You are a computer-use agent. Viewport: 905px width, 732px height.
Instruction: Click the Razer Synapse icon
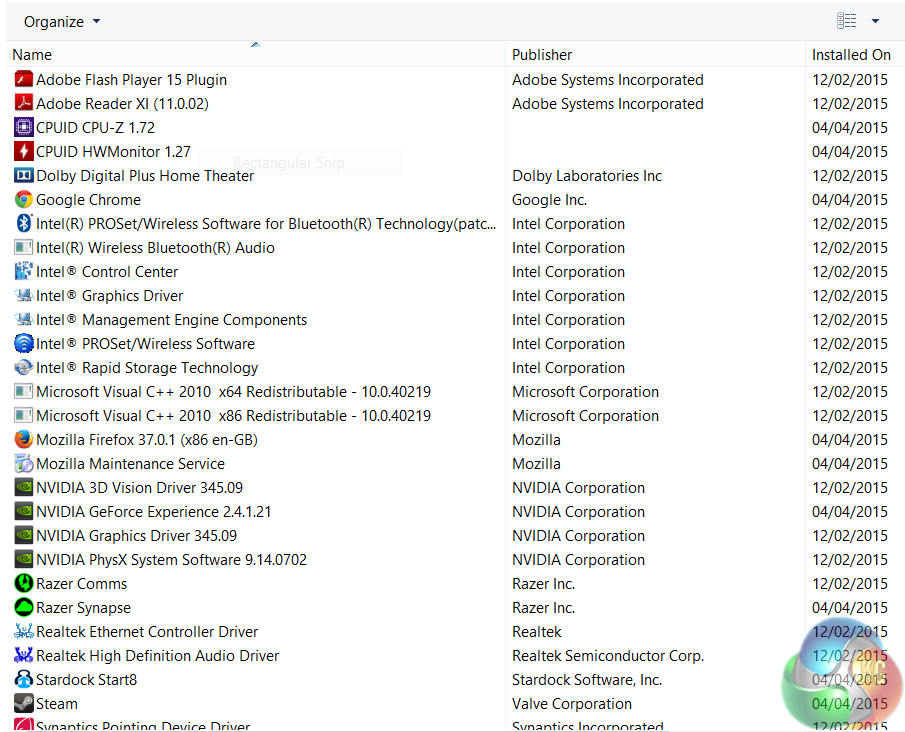click(x=24, y=608)
